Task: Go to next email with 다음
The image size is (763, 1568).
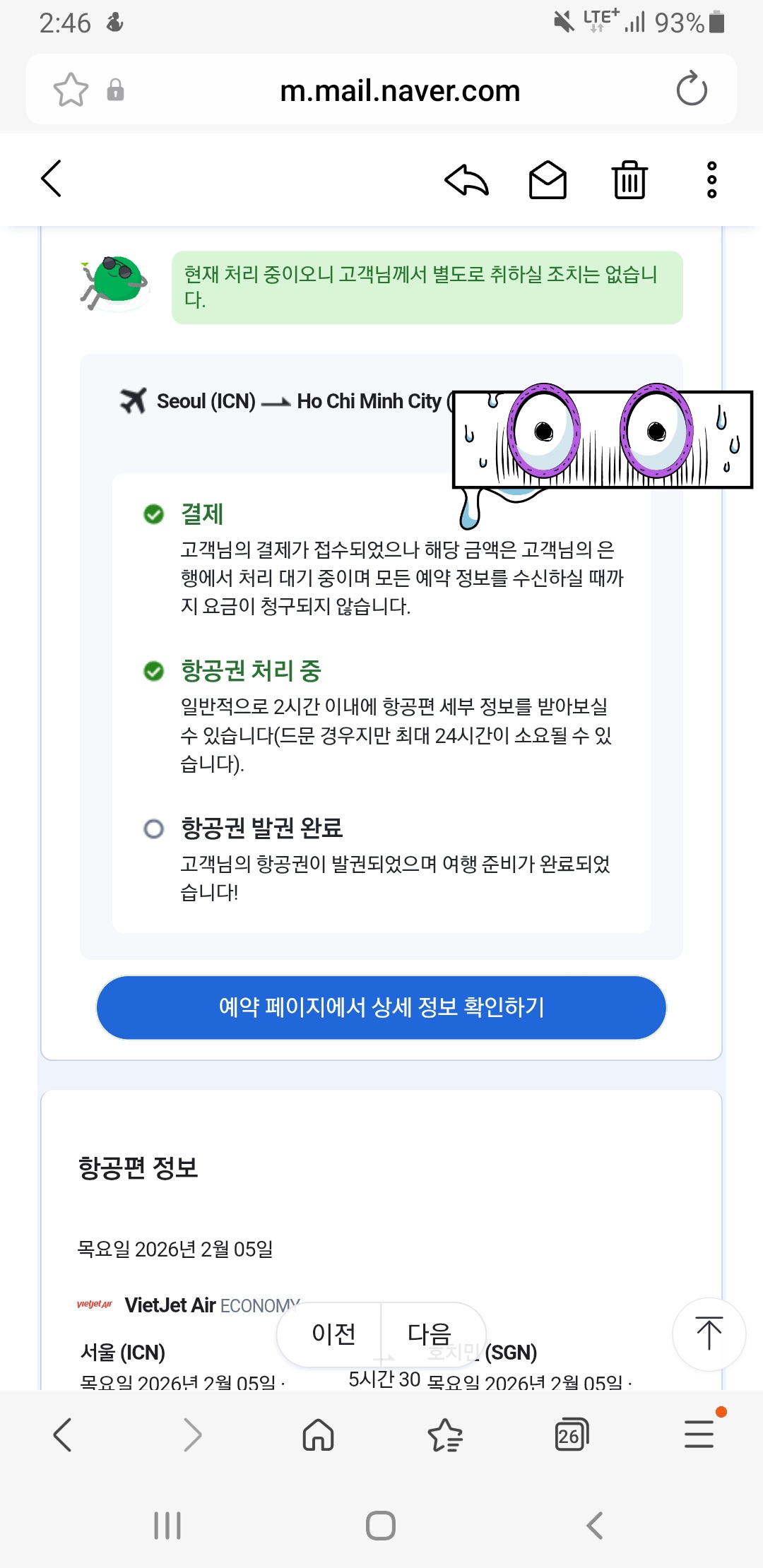Action: point(430,1334)
